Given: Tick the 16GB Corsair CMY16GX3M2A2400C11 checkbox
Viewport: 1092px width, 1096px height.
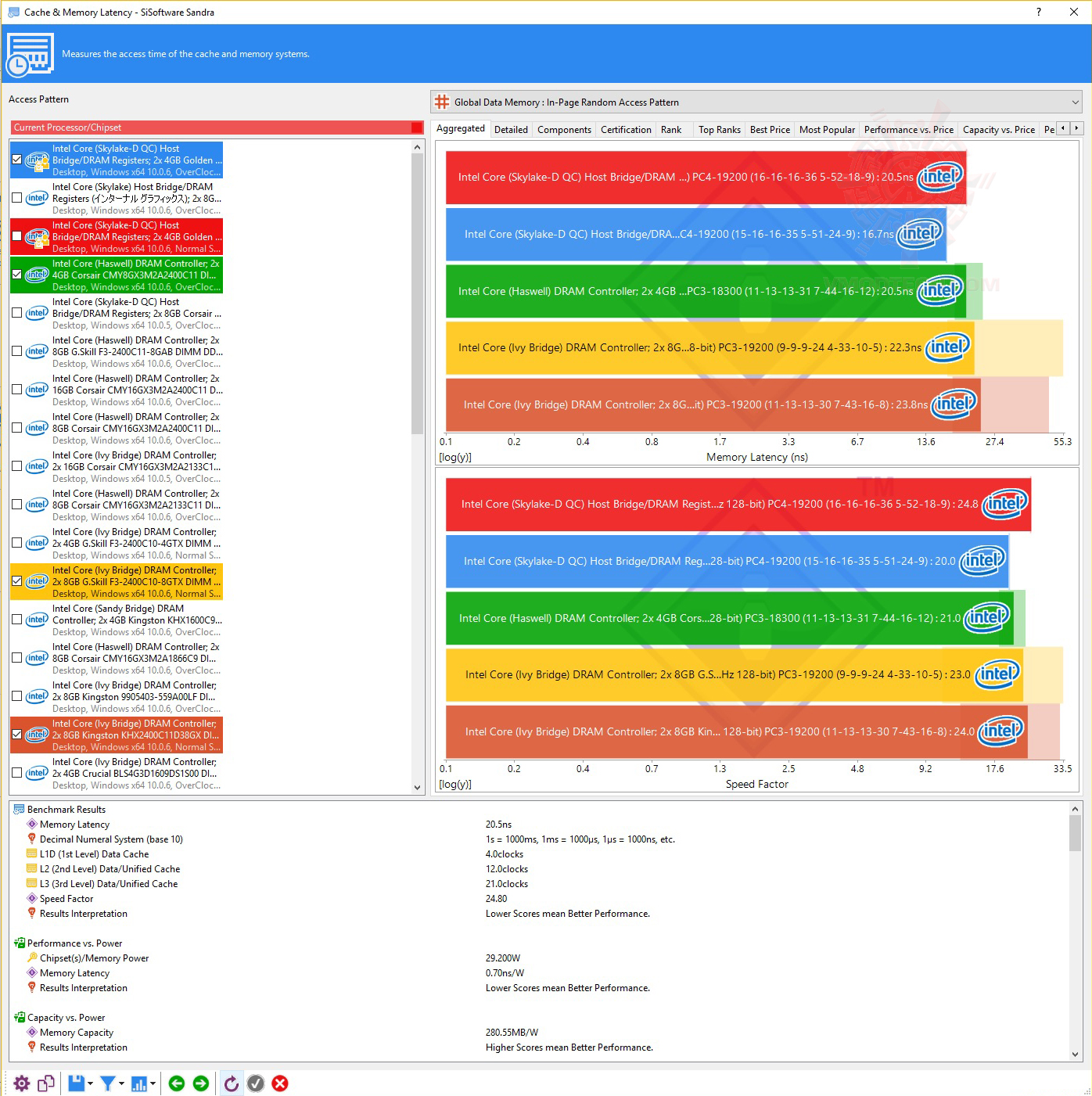Looking at the screenshot, I should pos(17,390).
